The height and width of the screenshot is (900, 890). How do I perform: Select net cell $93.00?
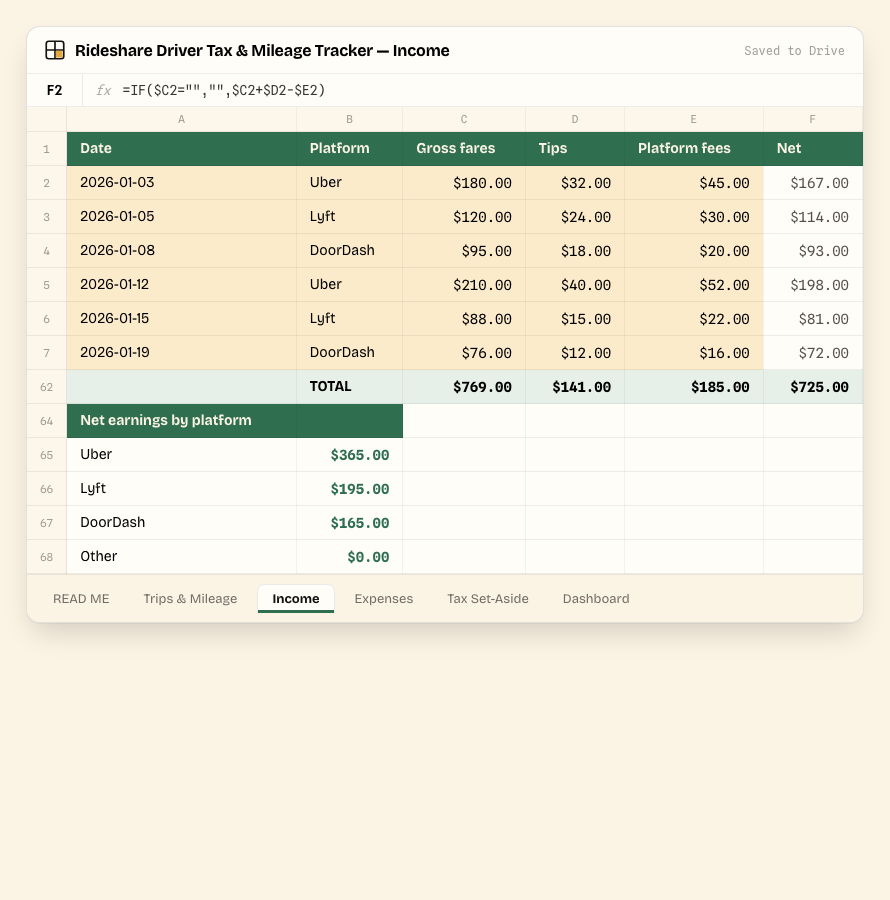813,251
